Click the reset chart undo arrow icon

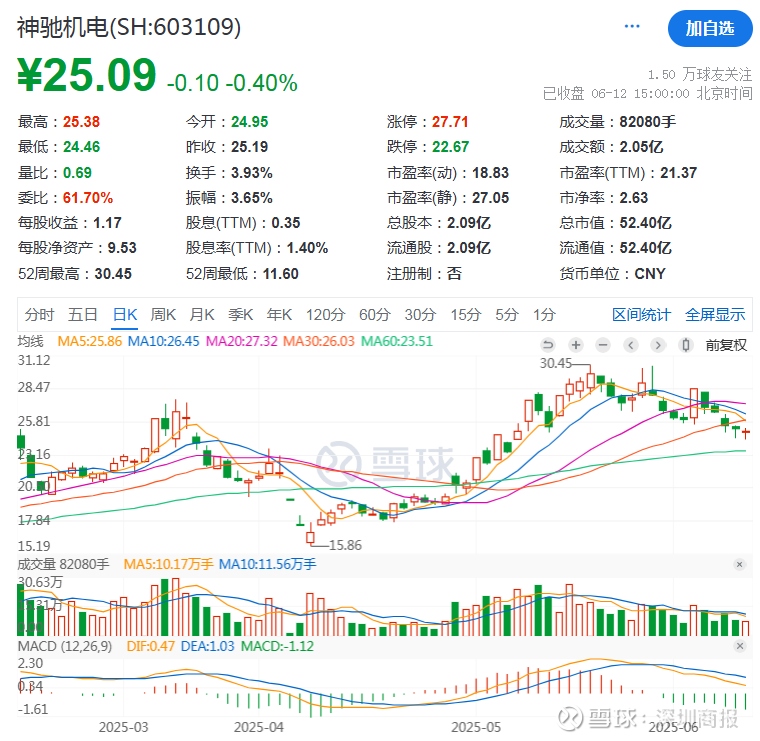[x=548, y=345]
